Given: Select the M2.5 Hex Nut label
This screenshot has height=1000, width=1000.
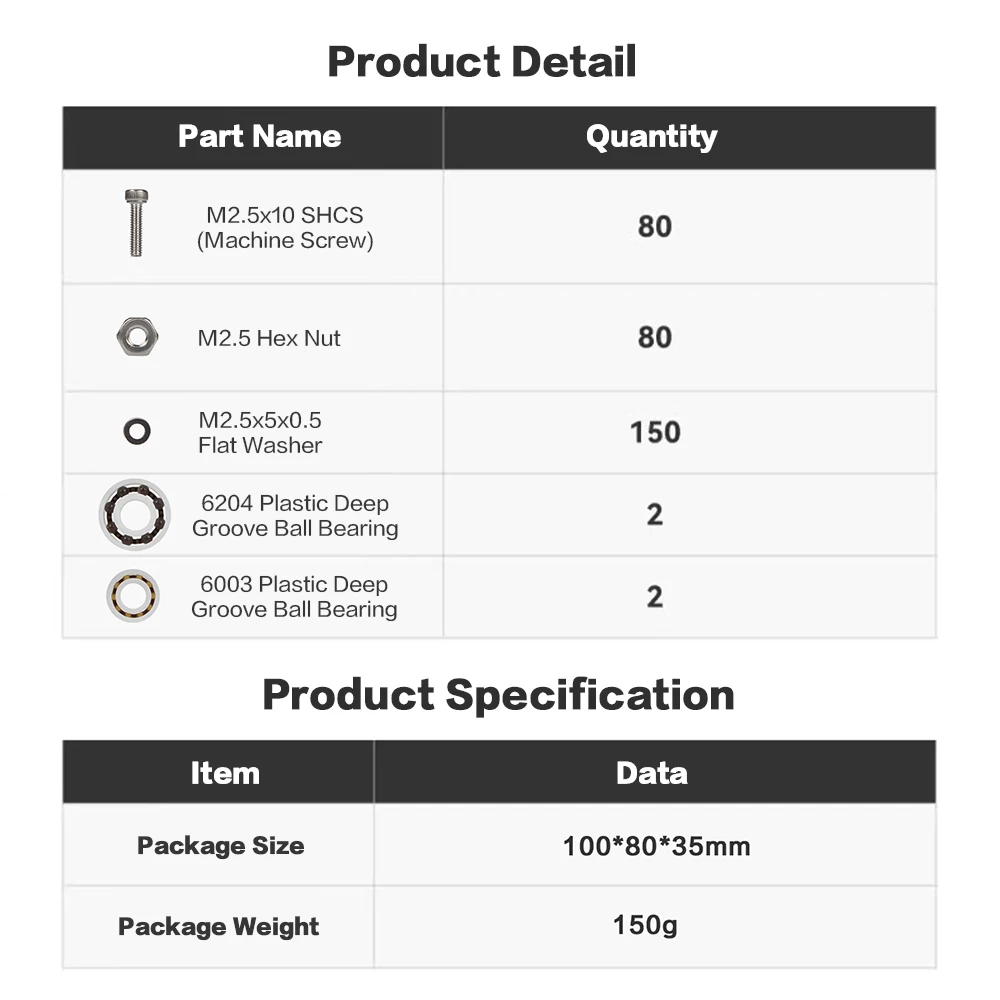Looking at the screenshot, I should [269, 338].
